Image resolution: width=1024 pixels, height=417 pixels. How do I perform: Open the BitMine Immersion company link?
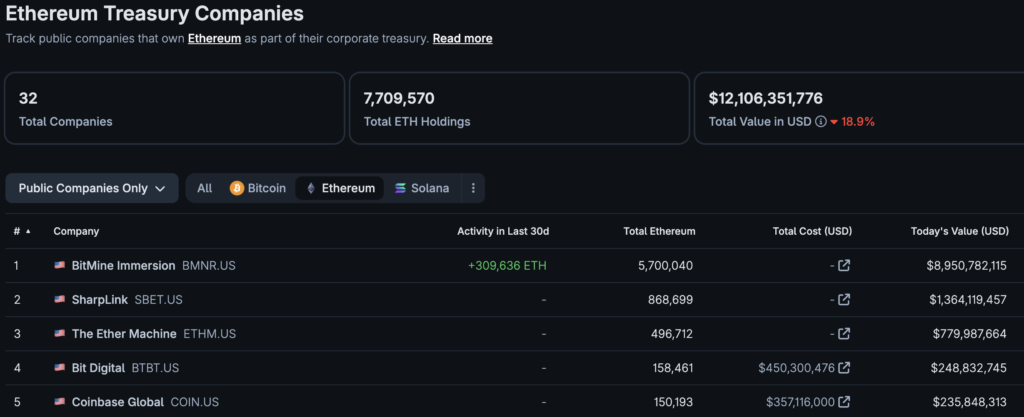point(123,266)
